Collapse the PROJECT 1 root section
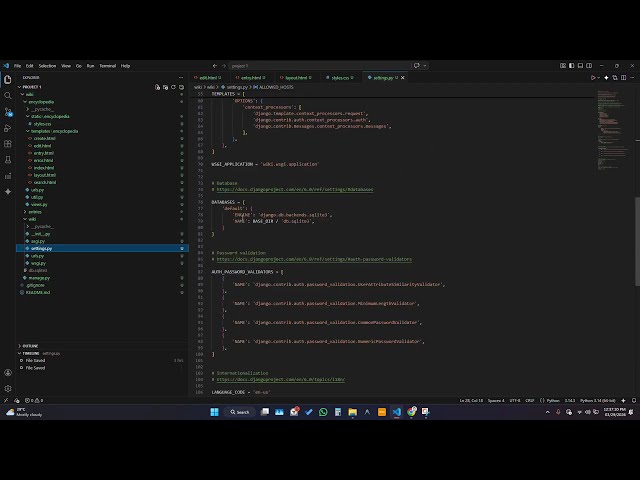 pos(32,87)
